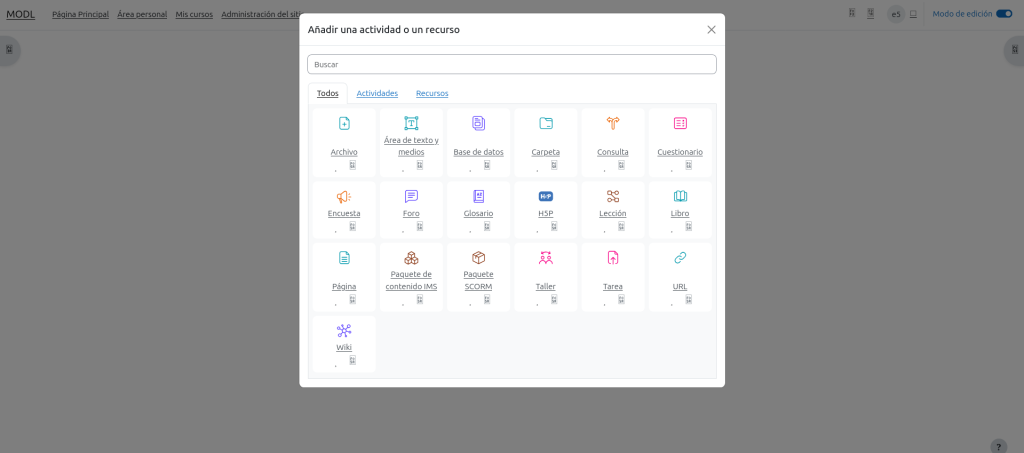Close the Añadir una actividad dialog

click(711, 30)
